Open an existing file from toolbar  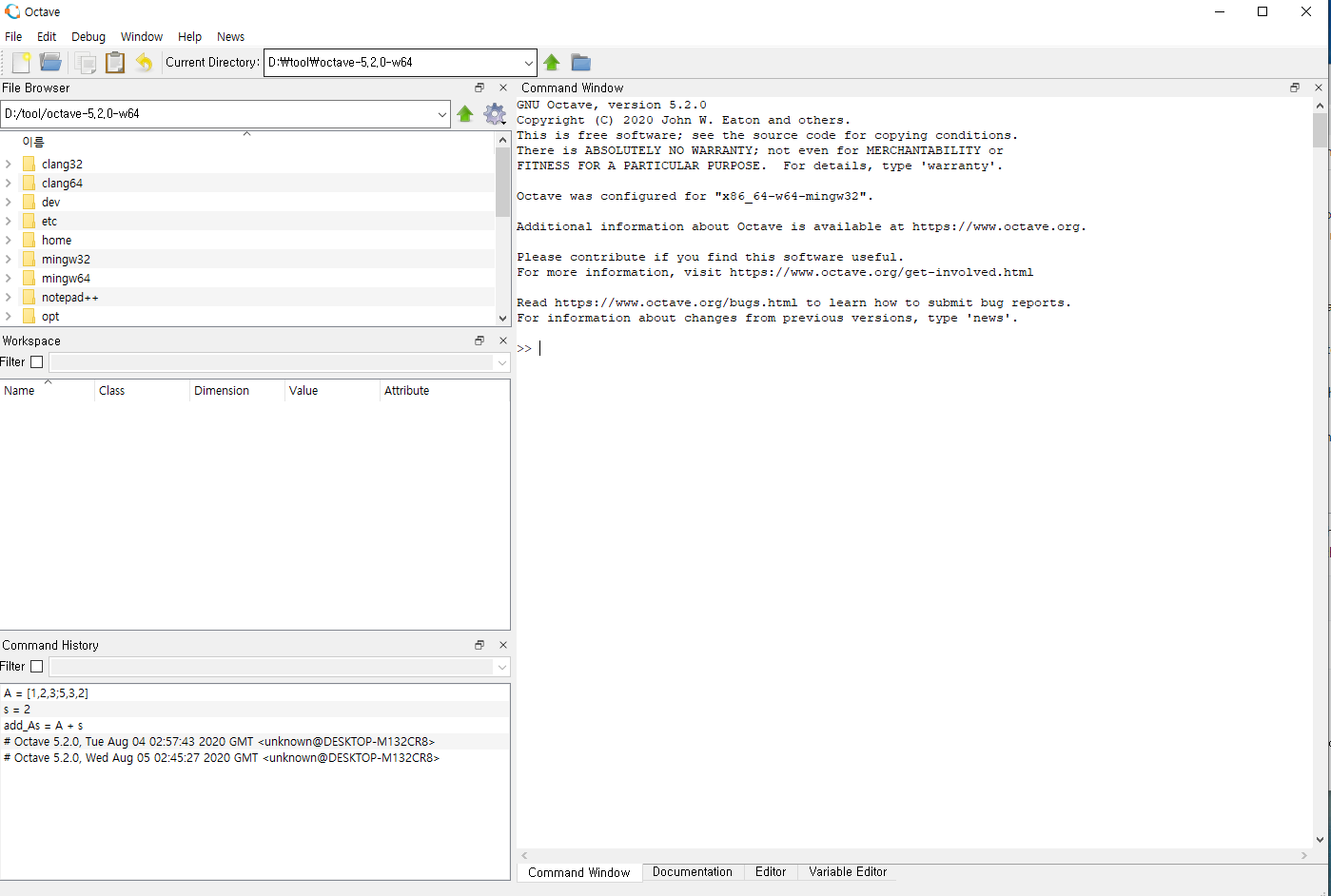click(x=51, y=63)
